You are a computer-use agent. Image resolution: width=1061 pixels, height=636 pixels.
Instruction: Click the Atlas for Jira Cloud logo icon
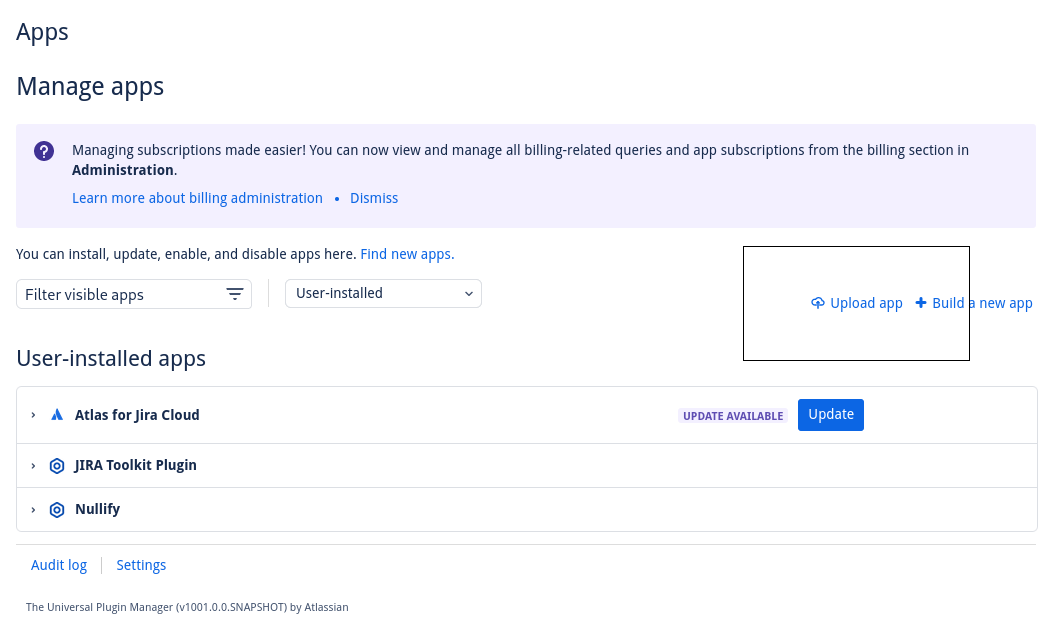tap(57, 415)
